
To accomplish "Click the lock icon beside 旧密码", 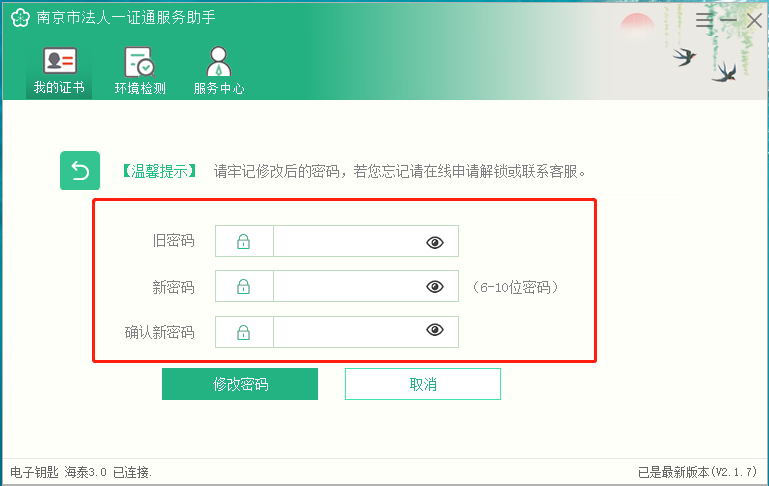I will click(x=244, y=242).
